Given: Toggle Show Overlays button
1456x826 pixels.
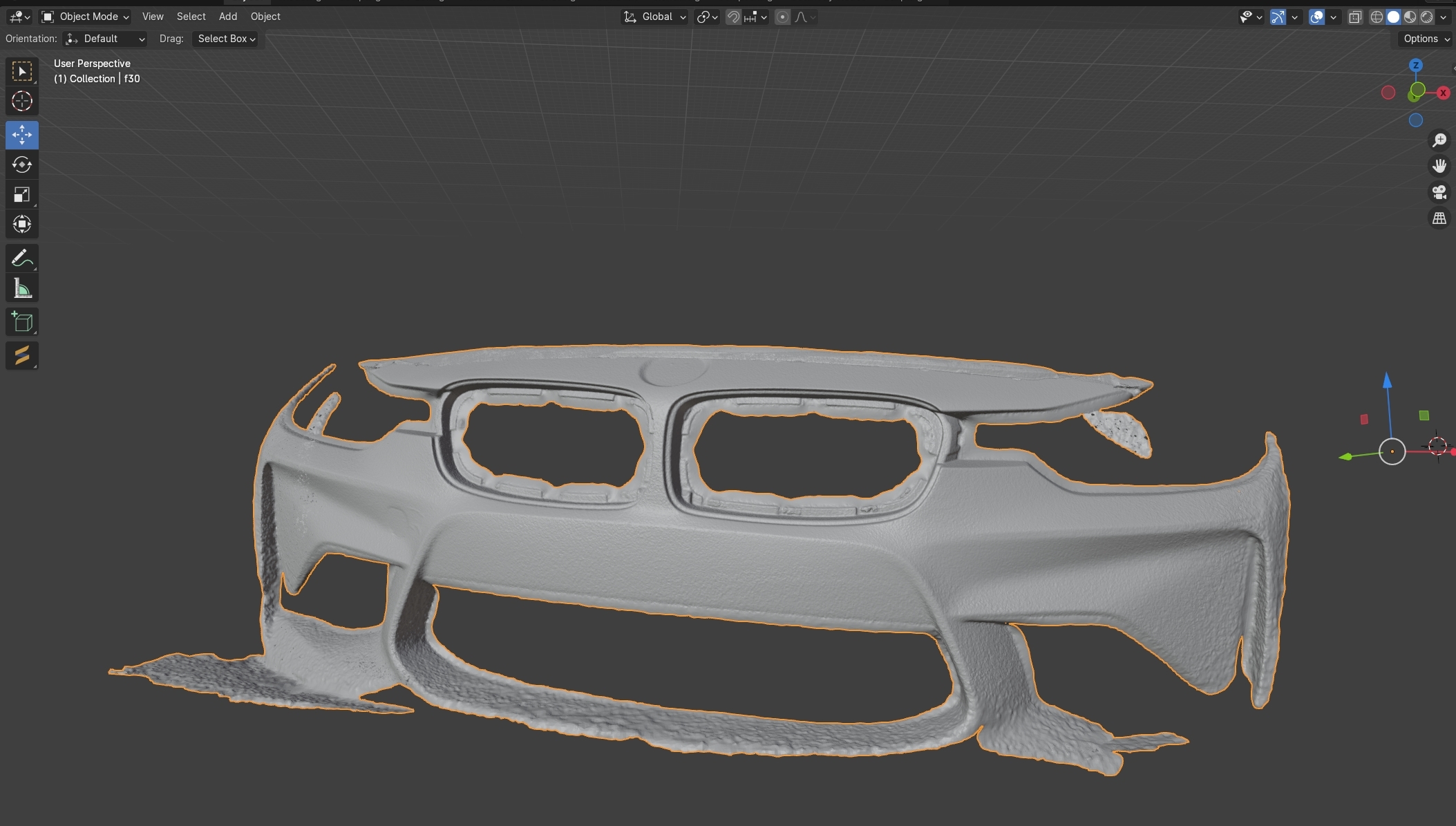Looking at the screenshot, I should click(1317, 17).
